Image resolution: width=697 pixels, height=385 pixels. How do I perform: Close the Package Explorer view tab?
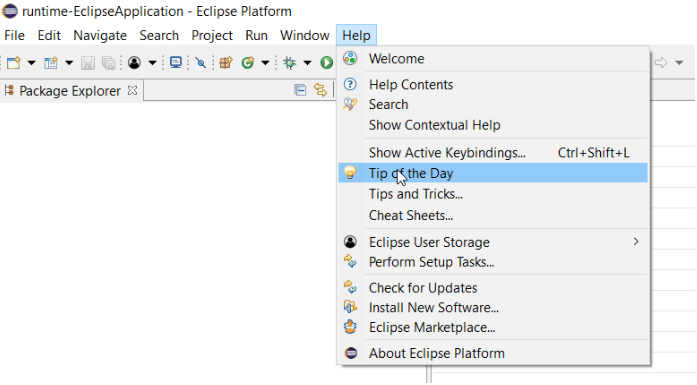pyautogui.click(x=132, y=91)
